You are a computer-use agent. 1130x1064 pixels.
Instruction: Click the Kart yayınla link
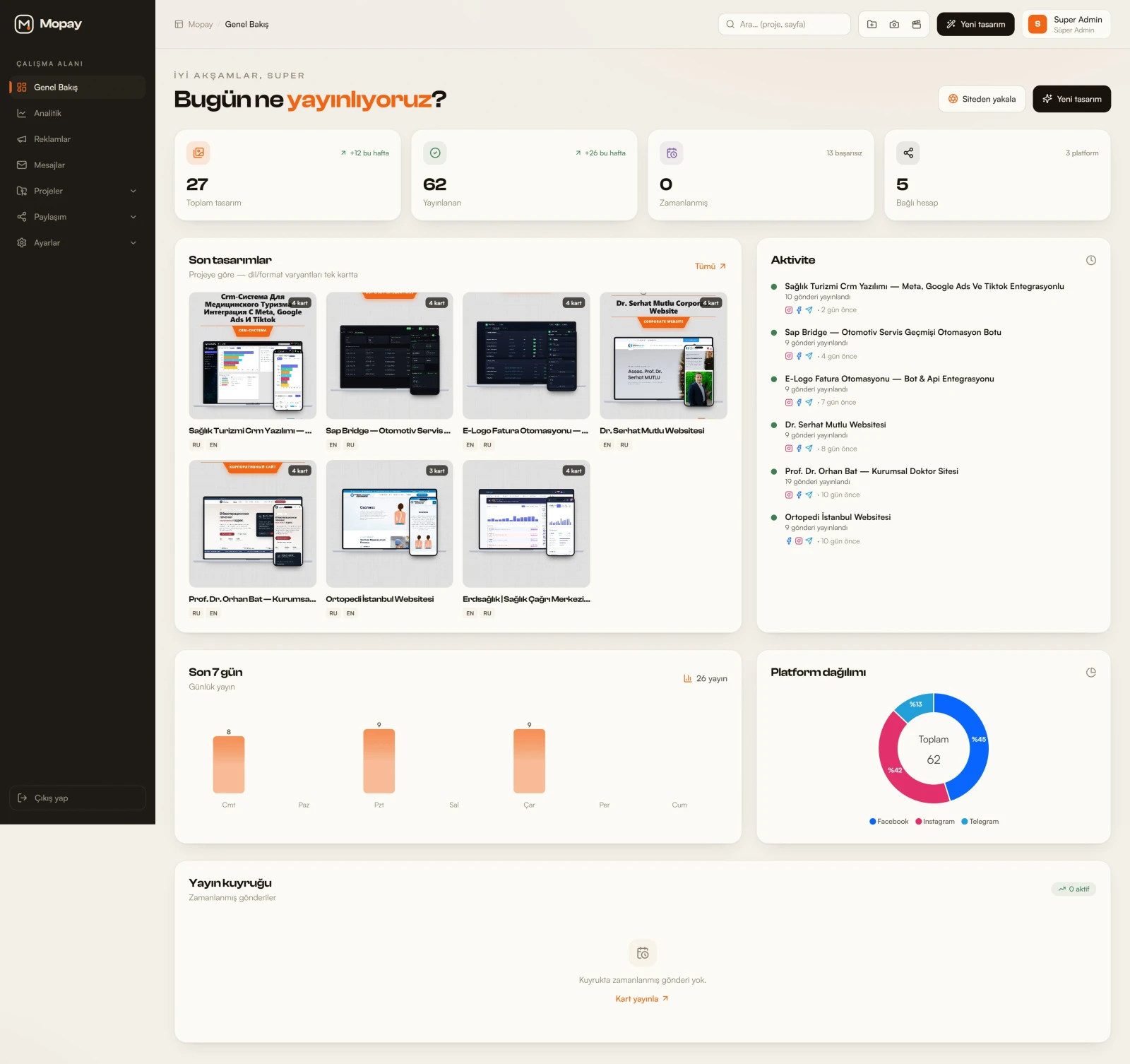[642, 999]
